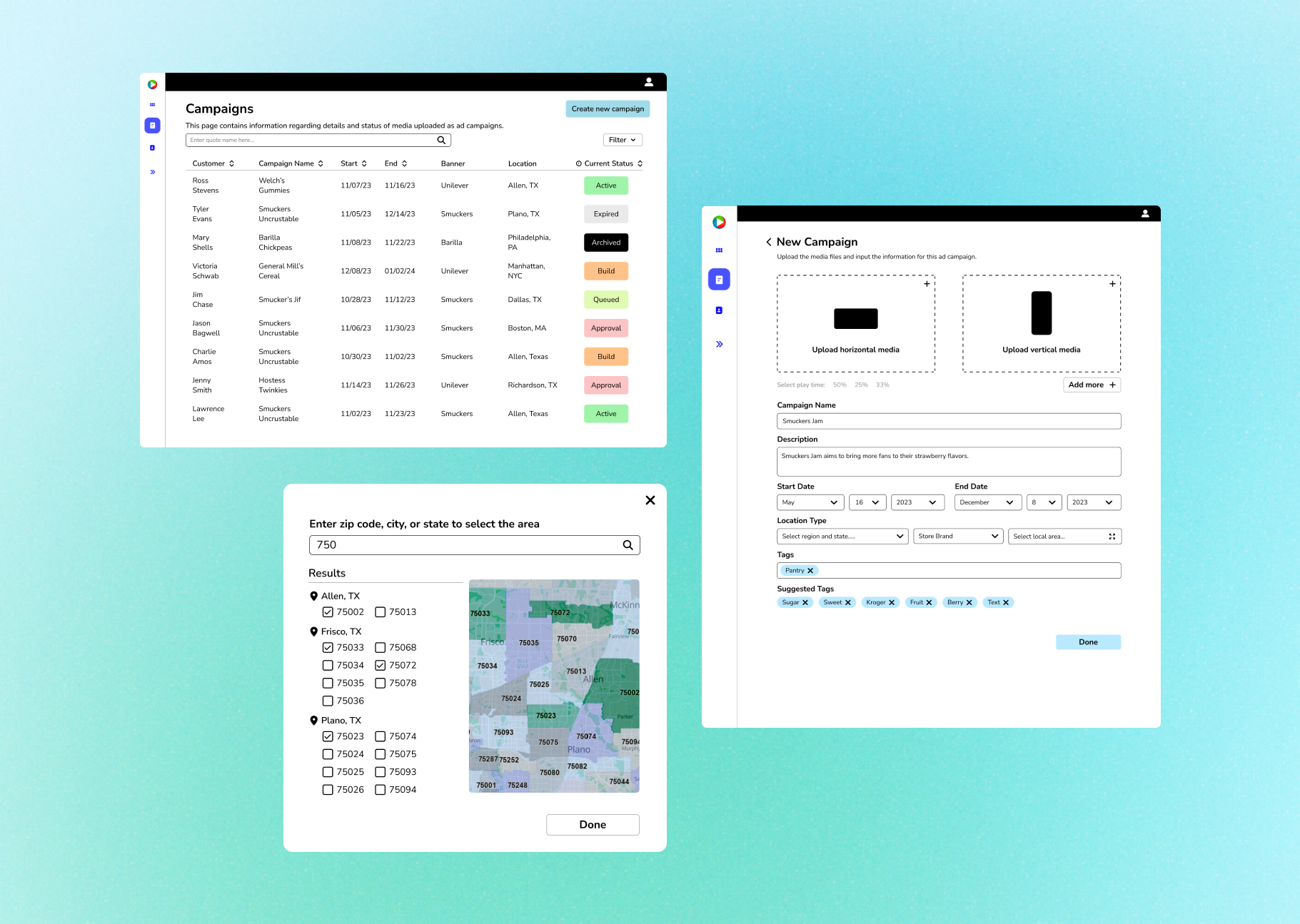Viewport: 1300px width, 924px height.
Task: Open End Date year dropdown
Action: pyautogui.click(x=1094, y=502)
